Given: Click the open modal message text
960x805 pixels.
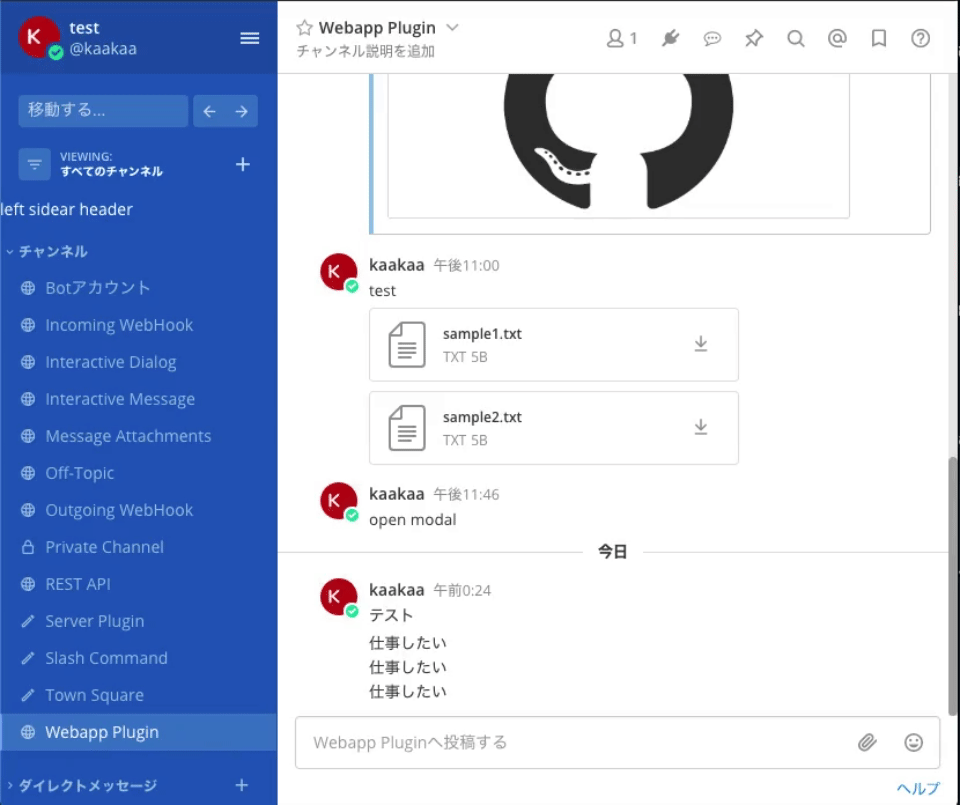Looking at the screenshot, I should [x=413, y=520].
